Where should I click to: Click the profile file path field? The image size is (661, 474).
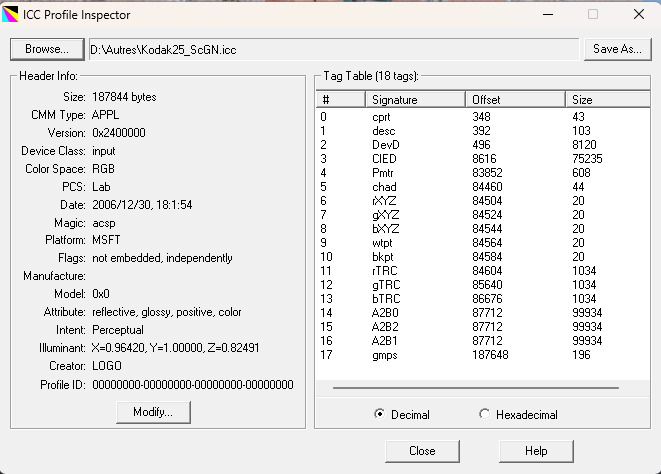pyautogui.click(x=333, y=49)
